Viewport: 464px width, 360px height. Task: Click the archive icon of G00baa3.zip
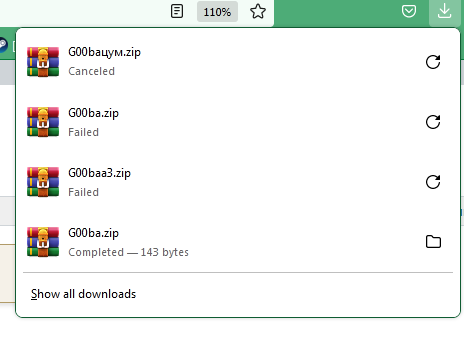click(x=43, y=182)
